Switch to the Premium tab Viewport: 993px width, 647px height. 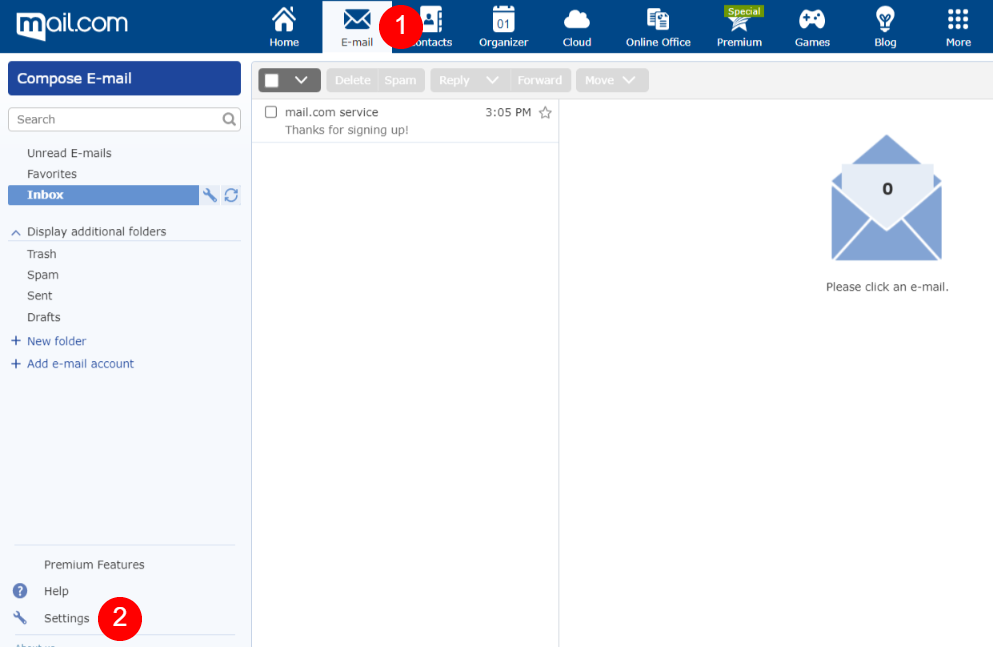(x=739, y=27)
